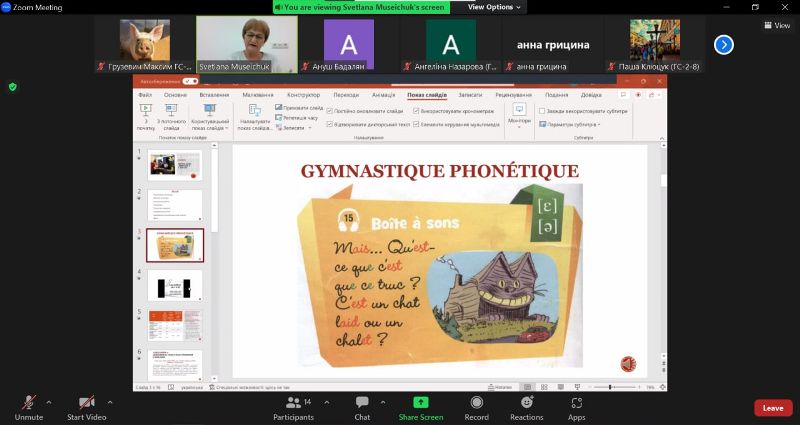The image size is (800, 425).
Task: Switch to Reading view in status bar
Action: click(560, 387)
